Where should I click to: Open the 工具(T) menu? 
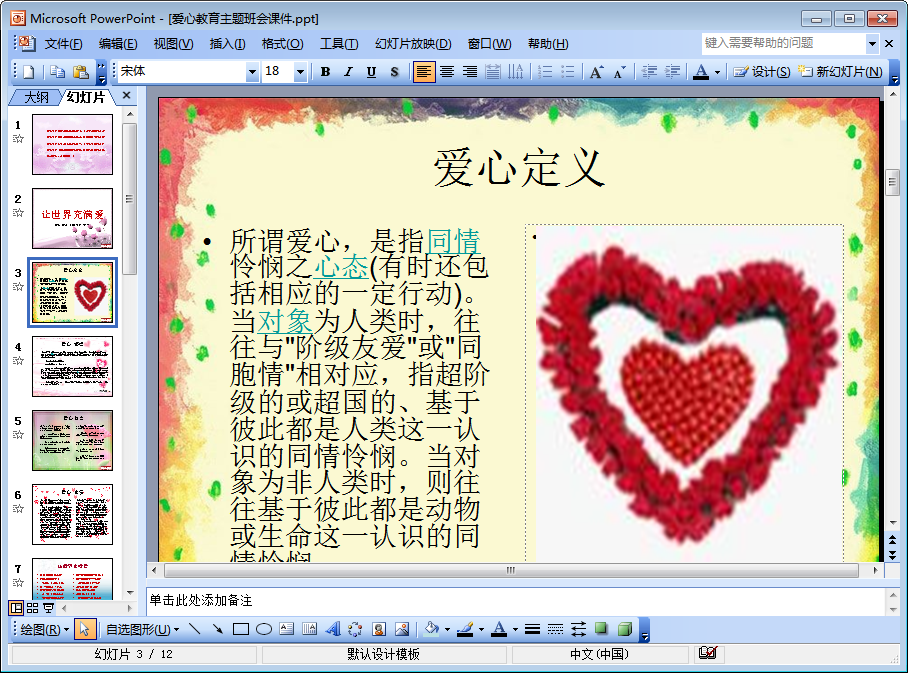coord(339,44)
